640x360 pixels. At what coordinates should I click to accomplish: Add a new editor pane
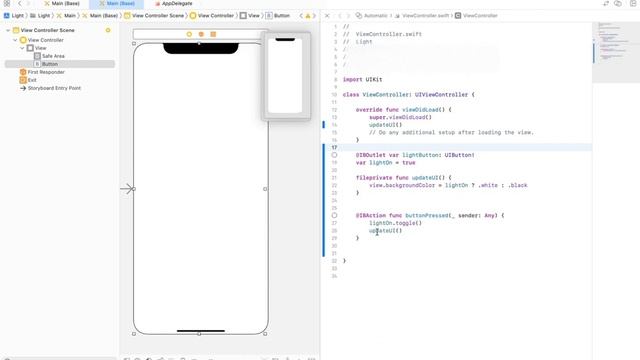coord(633,3)
